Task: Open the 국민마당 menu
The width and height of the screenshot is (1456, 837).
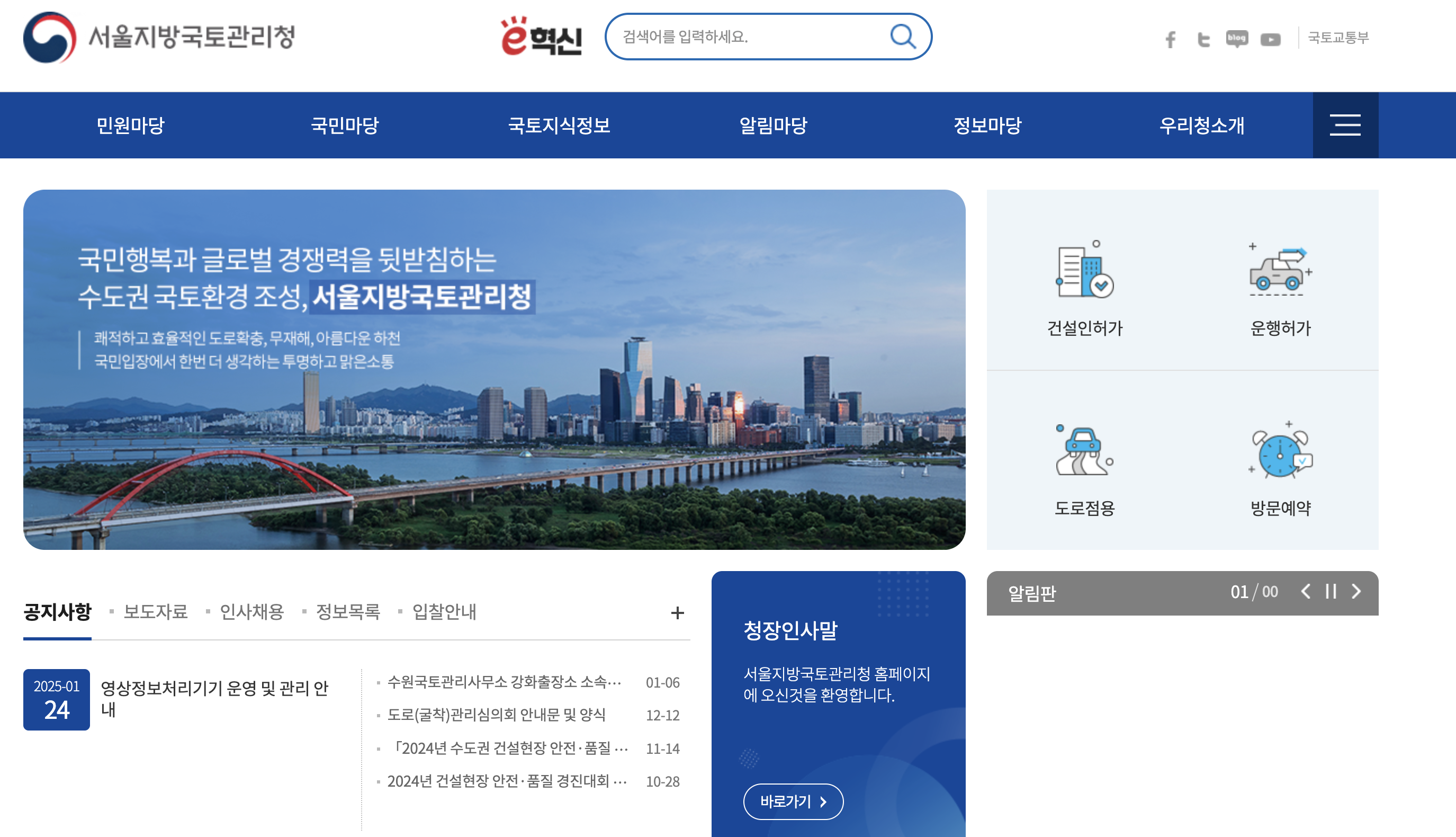Action: [x=345, y=124]
